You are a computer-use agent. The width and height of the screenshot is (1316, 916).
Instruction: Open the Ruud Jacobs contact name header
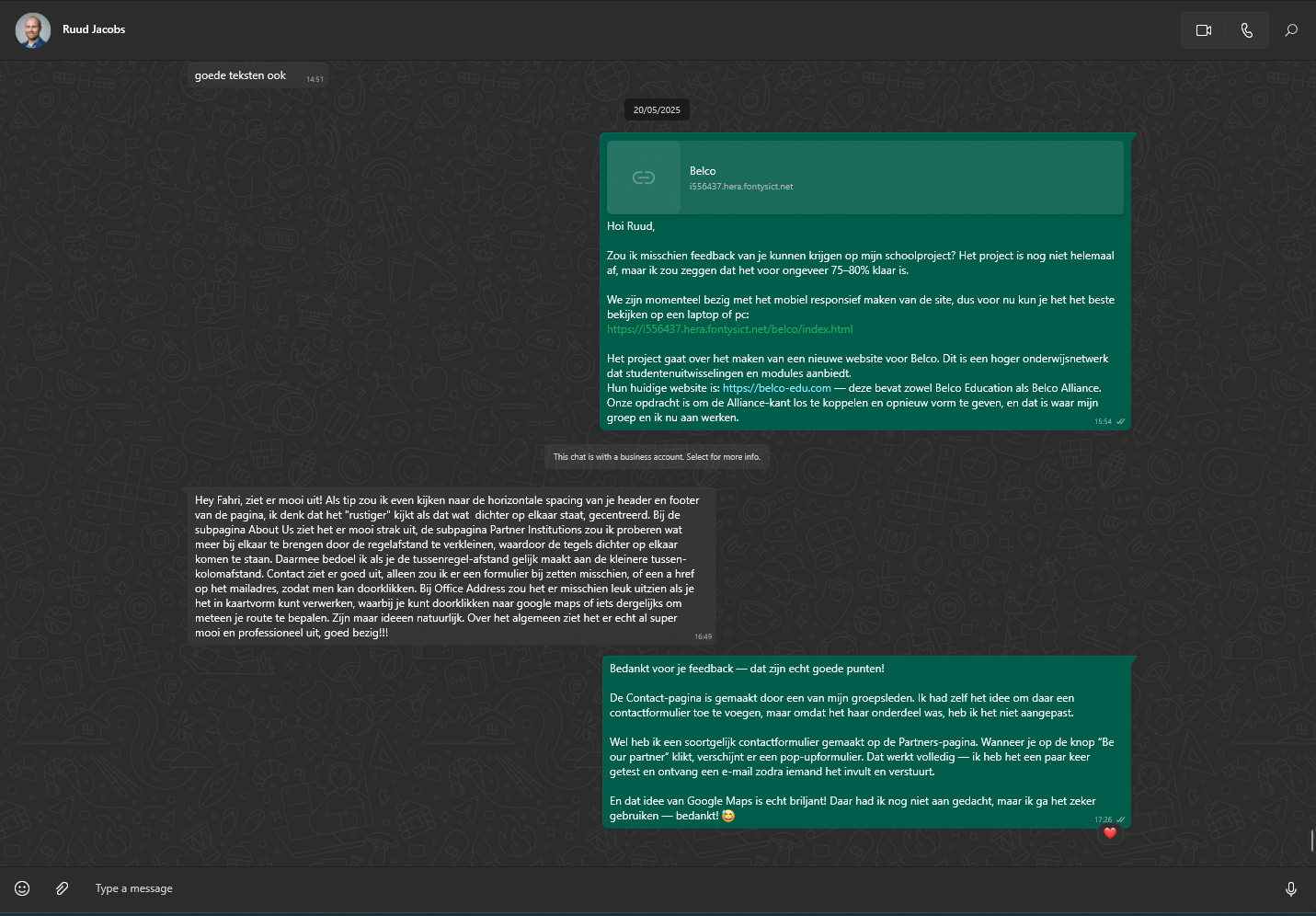click(94, 29)
